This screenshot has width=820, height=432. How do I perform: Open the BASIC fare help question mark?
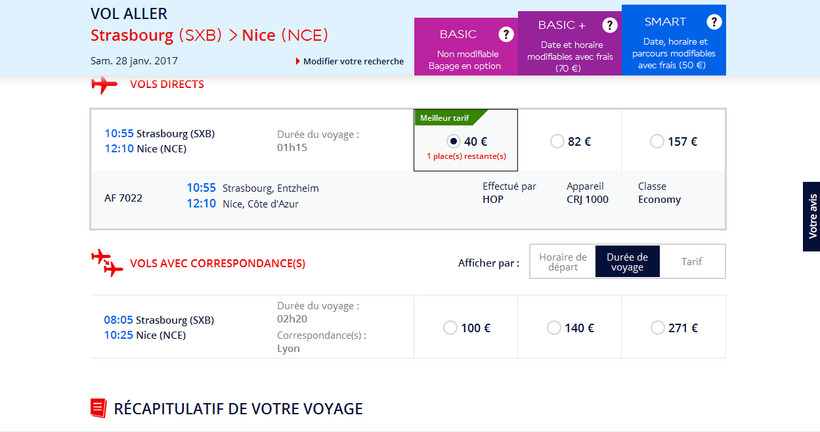coord(506,34)
